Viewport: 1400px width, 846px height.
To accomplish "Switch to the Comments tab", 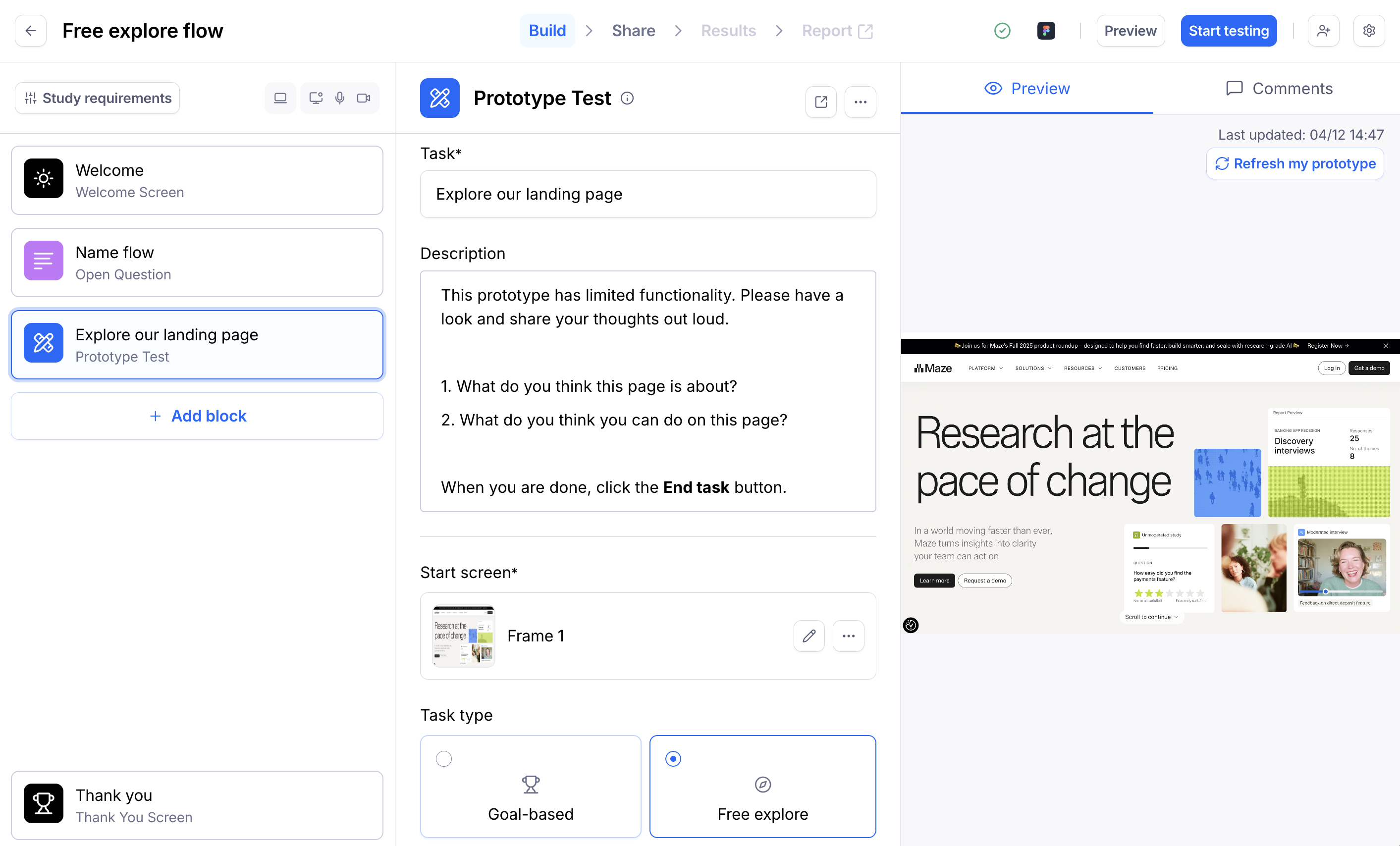I will pos(1279,89).
